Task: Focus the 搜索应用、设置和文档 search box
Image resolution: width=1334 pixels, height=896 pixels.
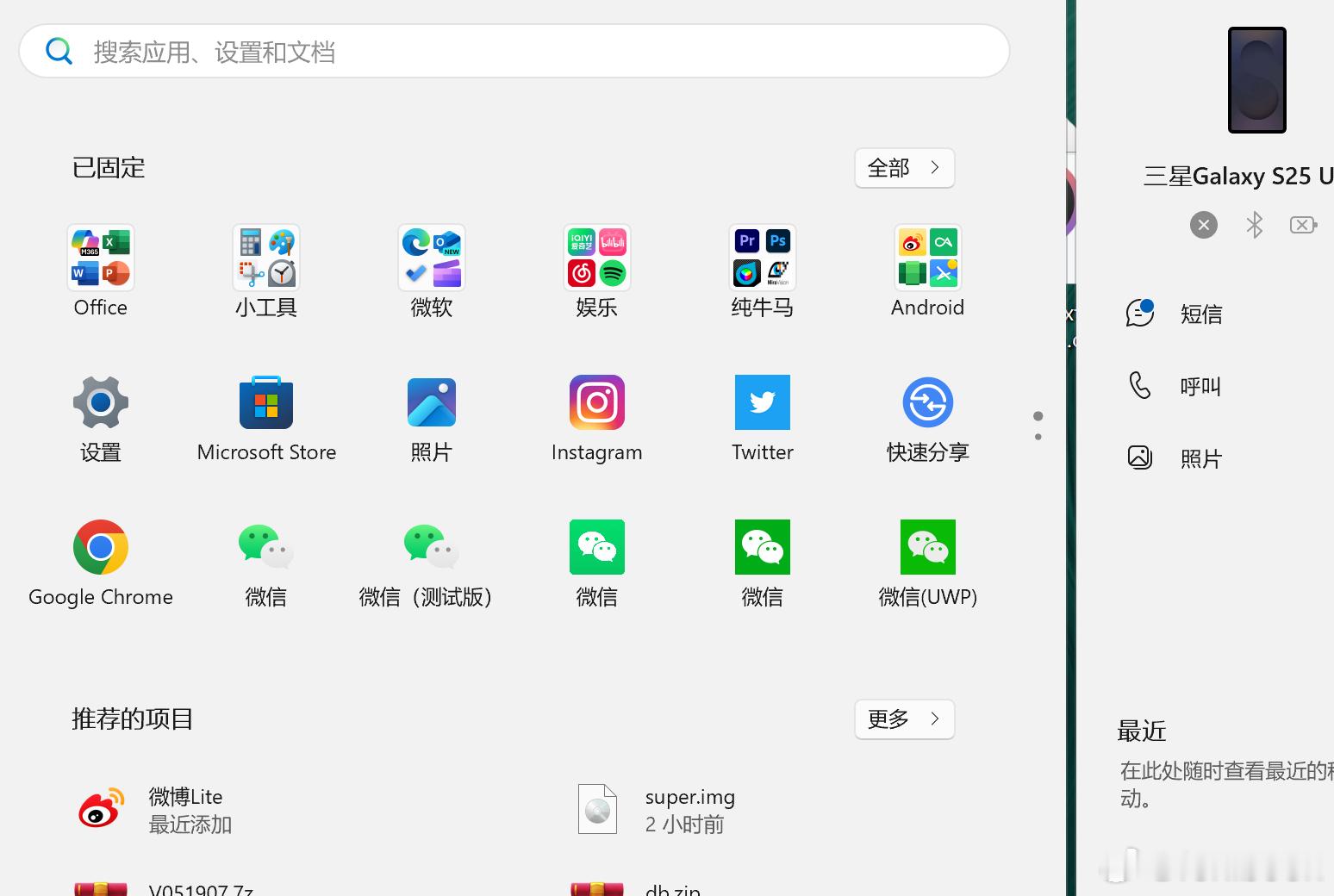Action: [x=514, y=52]
